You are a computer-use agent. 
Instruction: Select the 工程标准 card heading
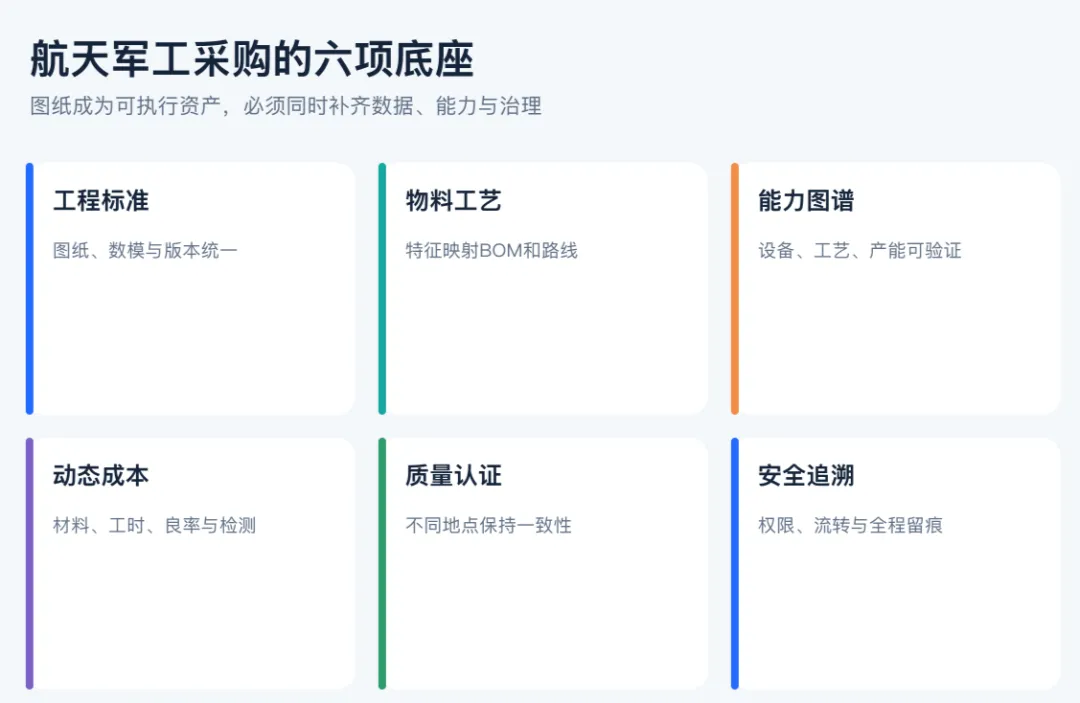point(101,201)
